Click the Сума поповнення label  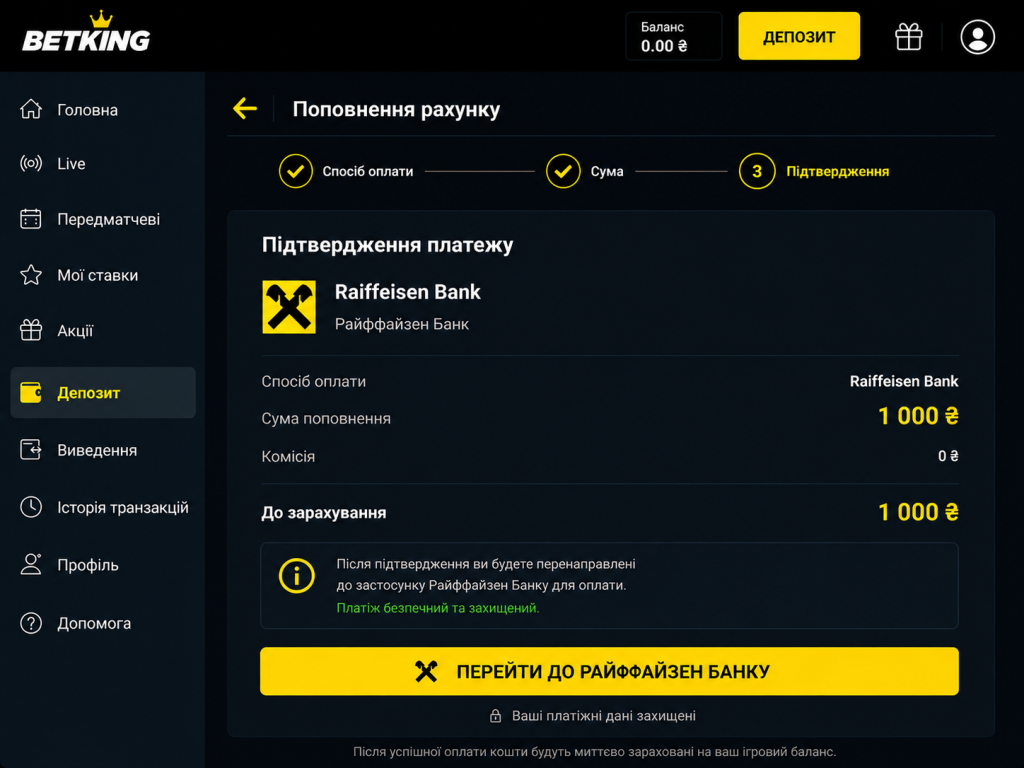(326, 419)
